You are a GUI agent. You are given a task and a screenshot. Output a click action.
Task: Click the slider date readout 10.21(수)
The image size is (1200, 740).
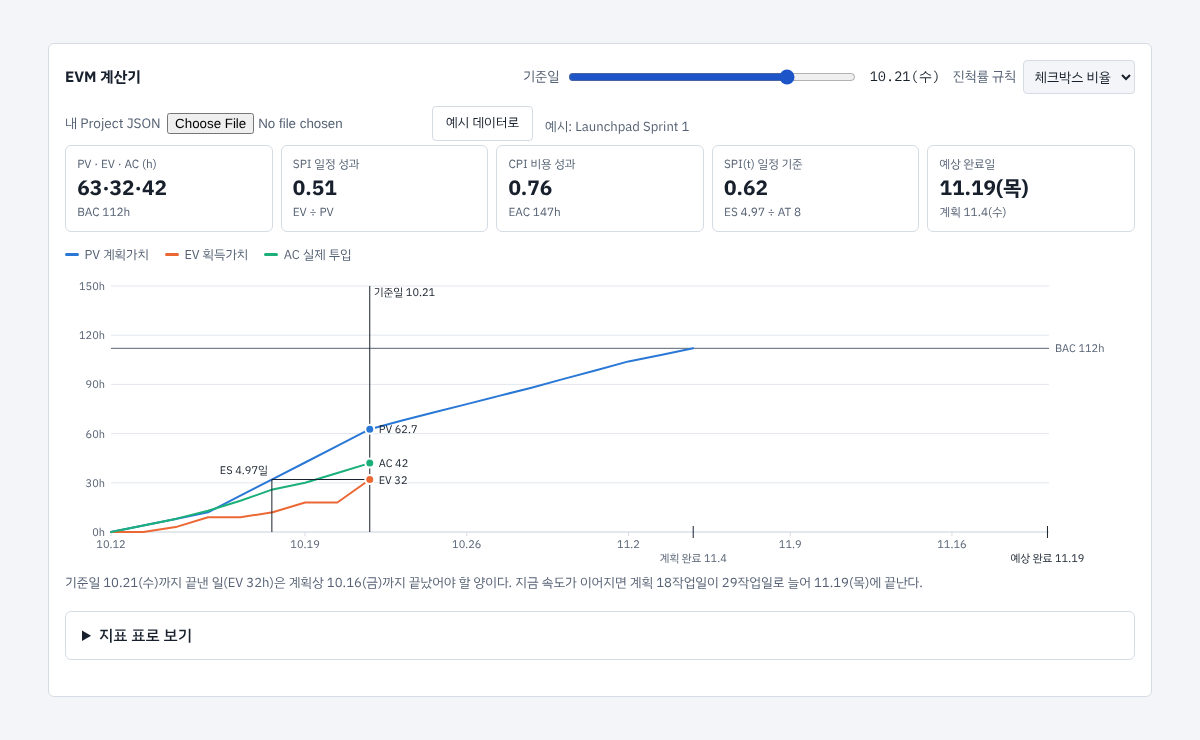click(x=905, y=77)
